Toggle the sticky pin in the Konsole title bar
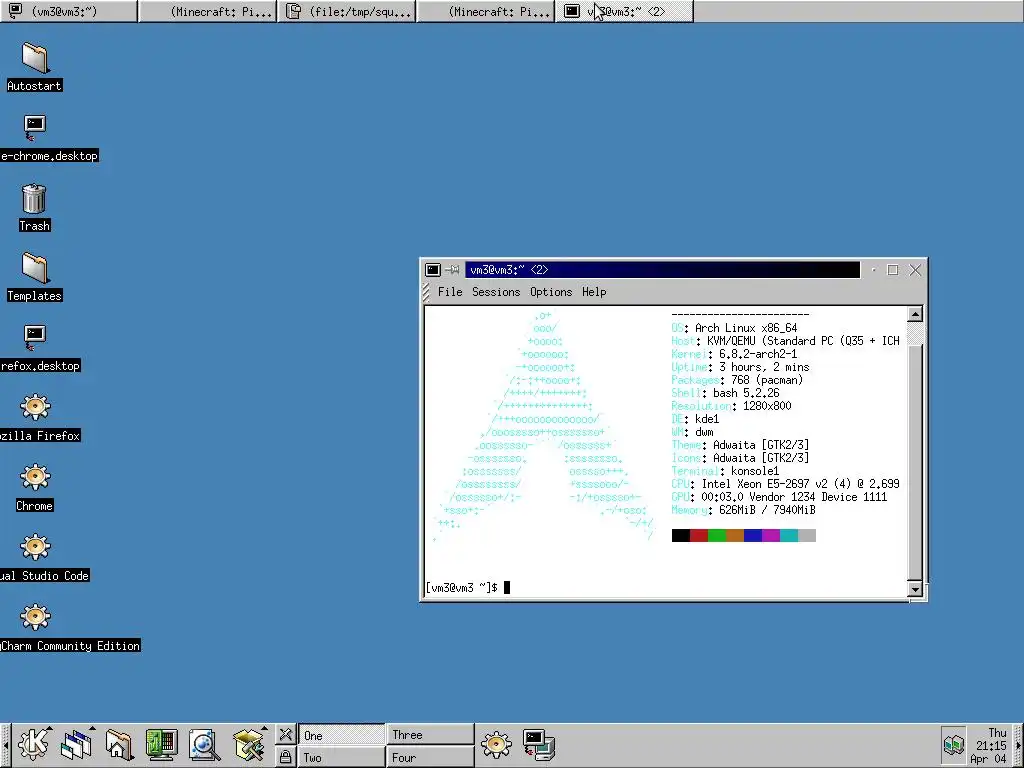The height and width of the screenshot is (768, 1024). (452, 270)
